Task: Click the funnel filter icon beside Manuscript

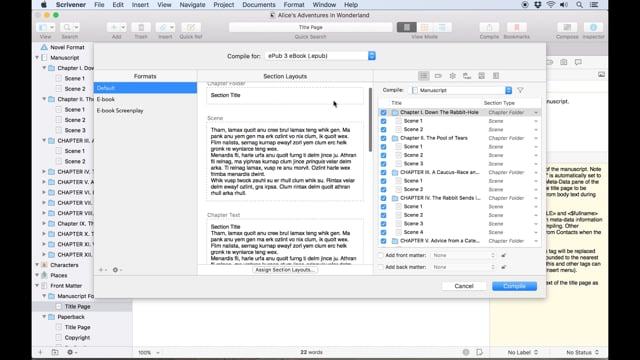Action: coord(520,90)
